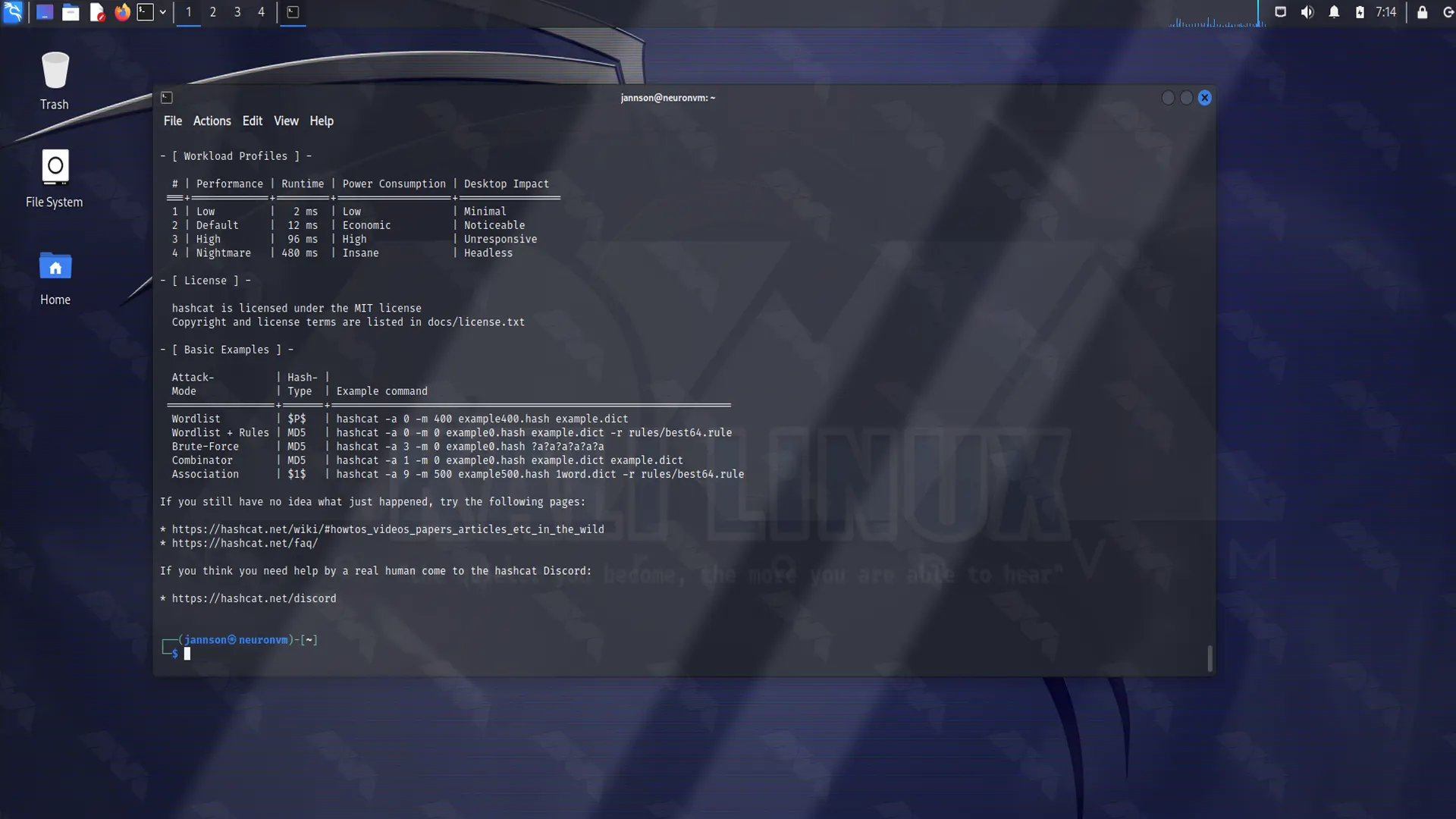Click the screen lock icon
The width and height of the screenshot is (1456, 819).
point(1422,12)
